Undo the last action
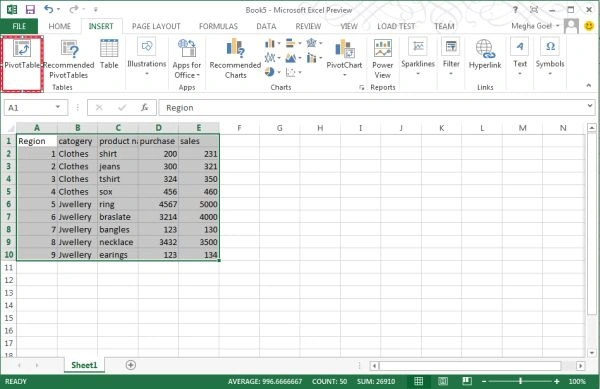 pyautogui.click(x=49, y=9)
